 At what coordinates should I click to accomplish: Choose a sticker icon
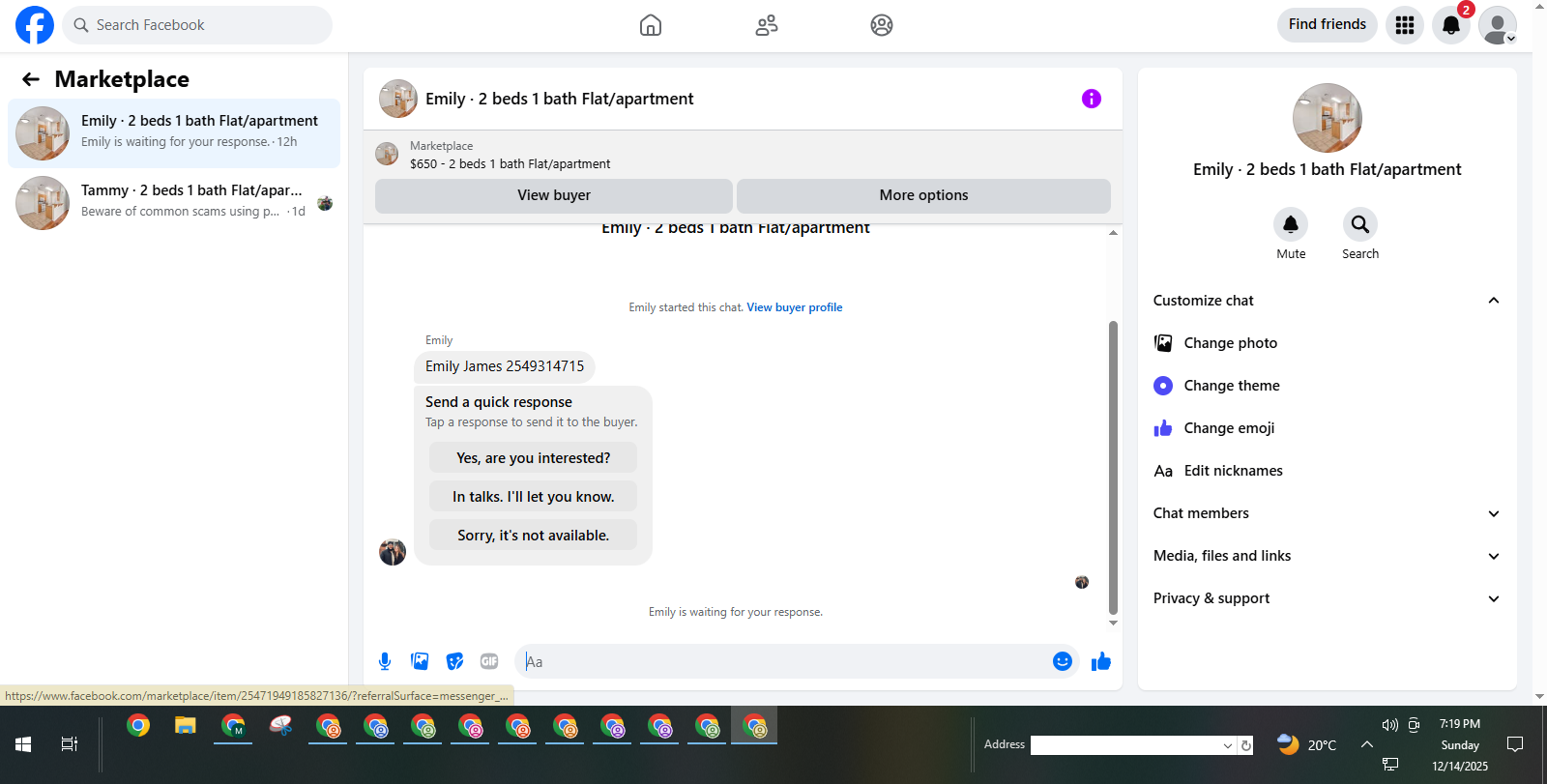coord(454,661)
